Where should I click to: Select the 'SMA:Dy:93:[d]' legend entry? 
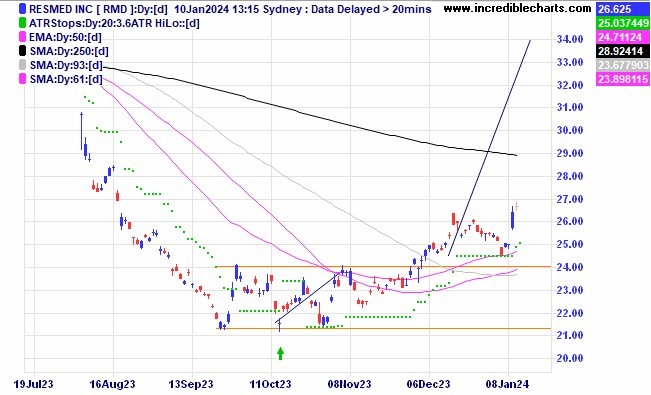(66, 65)
